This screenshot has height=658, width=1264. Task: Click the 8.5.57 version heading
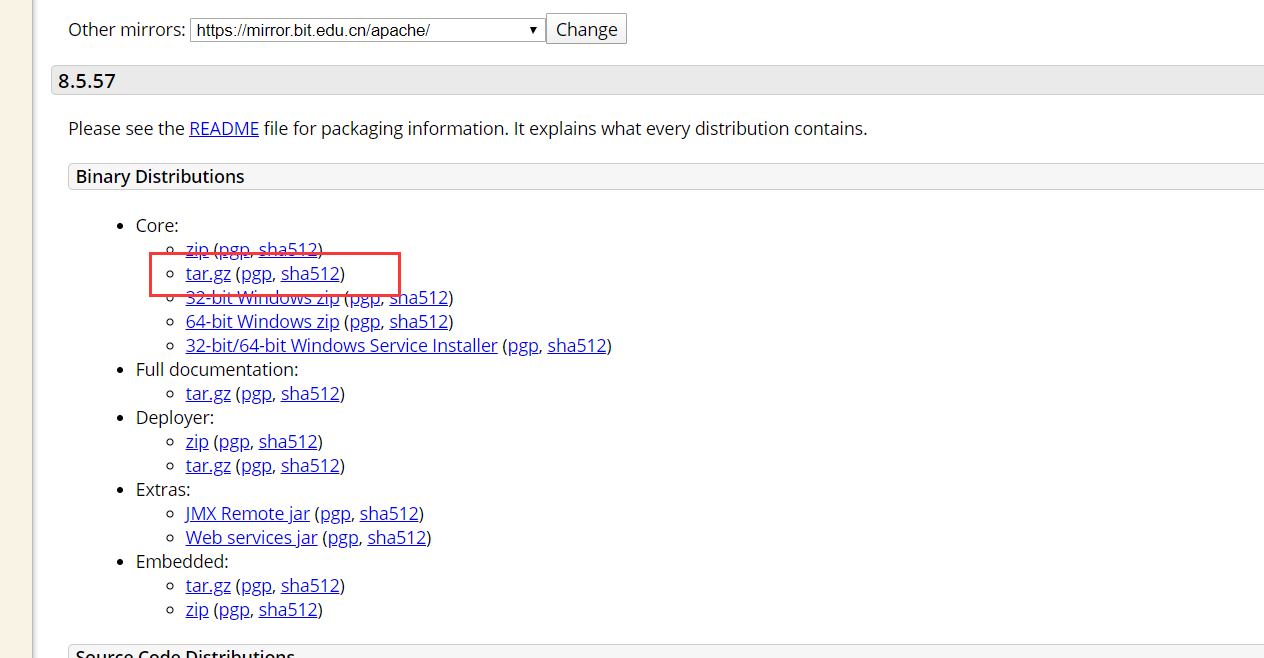tap(87, 81)
